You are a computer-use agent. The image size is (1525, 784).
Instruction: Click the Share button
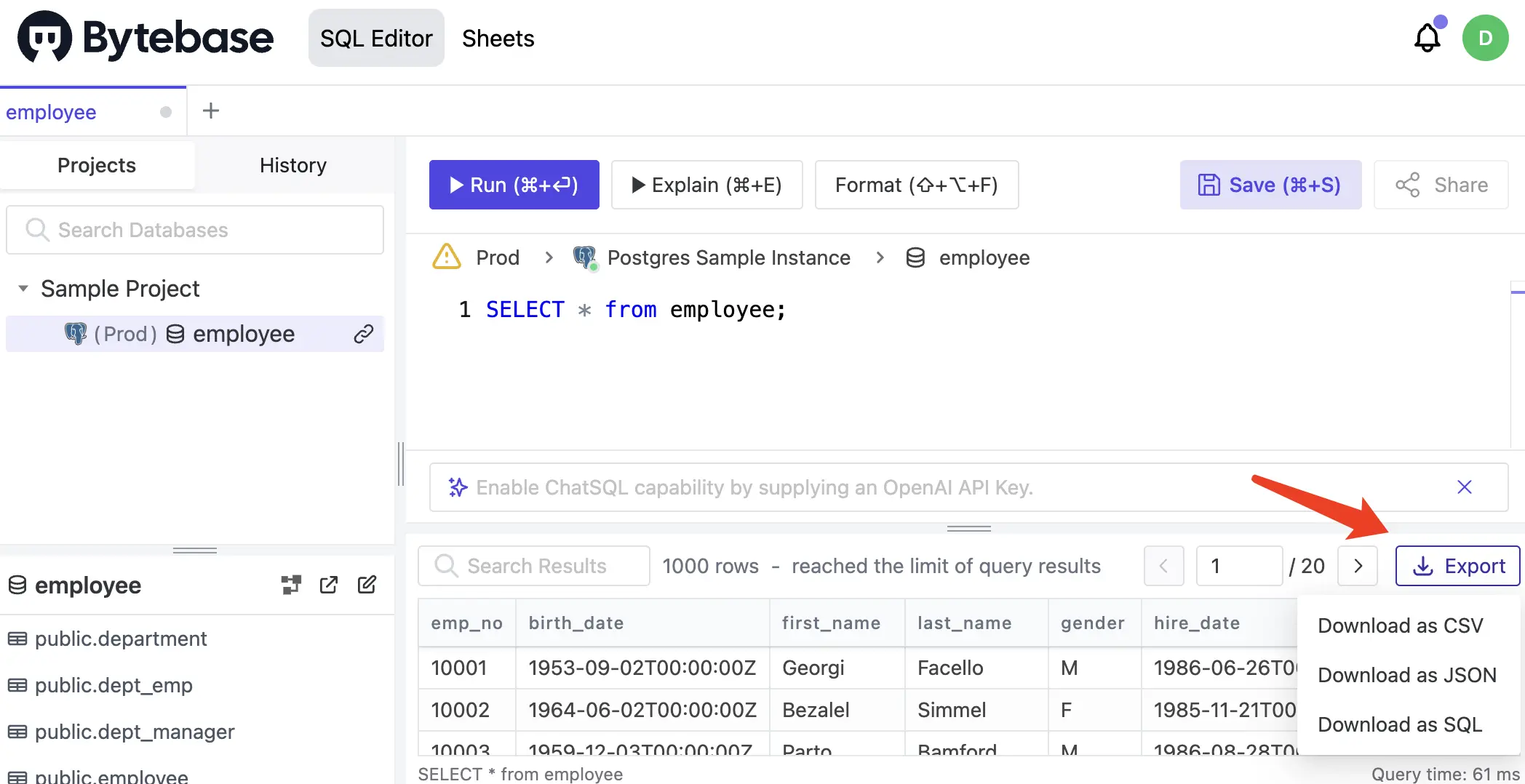[x=1441, y=185]
